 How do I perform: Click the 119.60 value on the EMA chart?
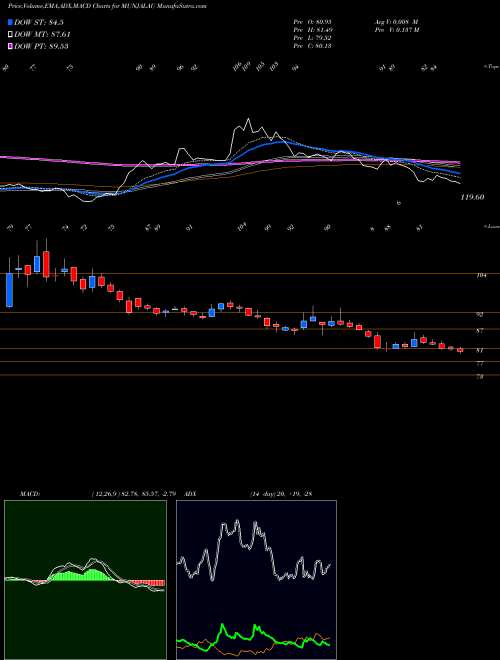pos(472,197)
